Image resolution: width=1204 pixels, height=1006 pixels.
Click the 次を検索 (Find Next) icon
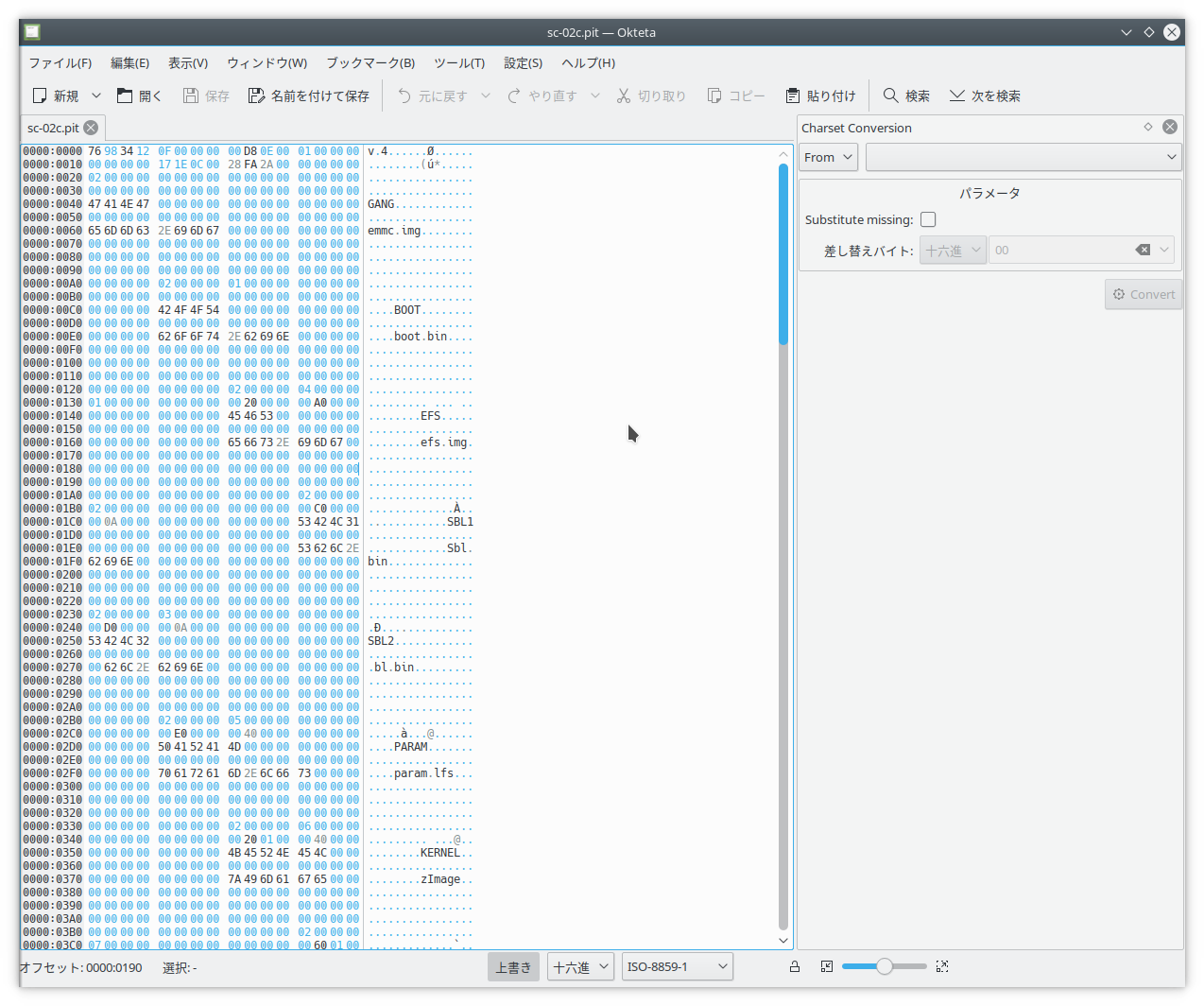[x=957, y=95]
